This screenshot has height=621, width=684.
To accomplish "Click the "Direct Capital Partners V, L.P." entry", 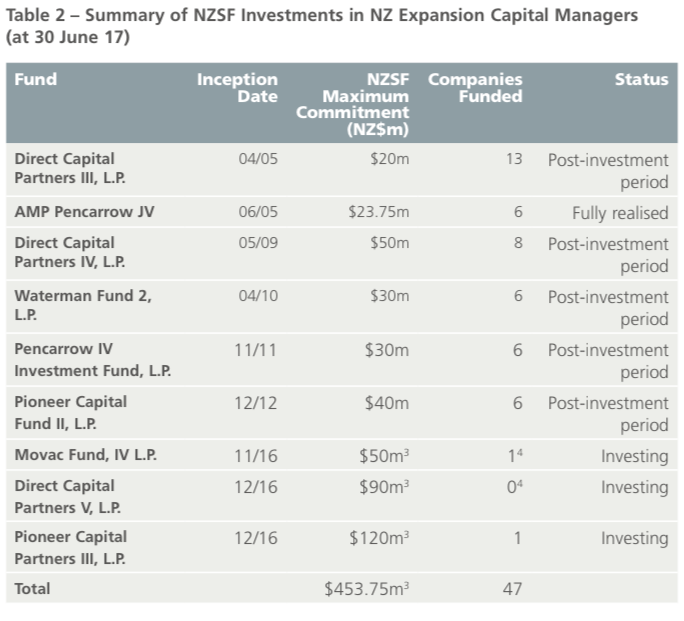I will point(65,498).
